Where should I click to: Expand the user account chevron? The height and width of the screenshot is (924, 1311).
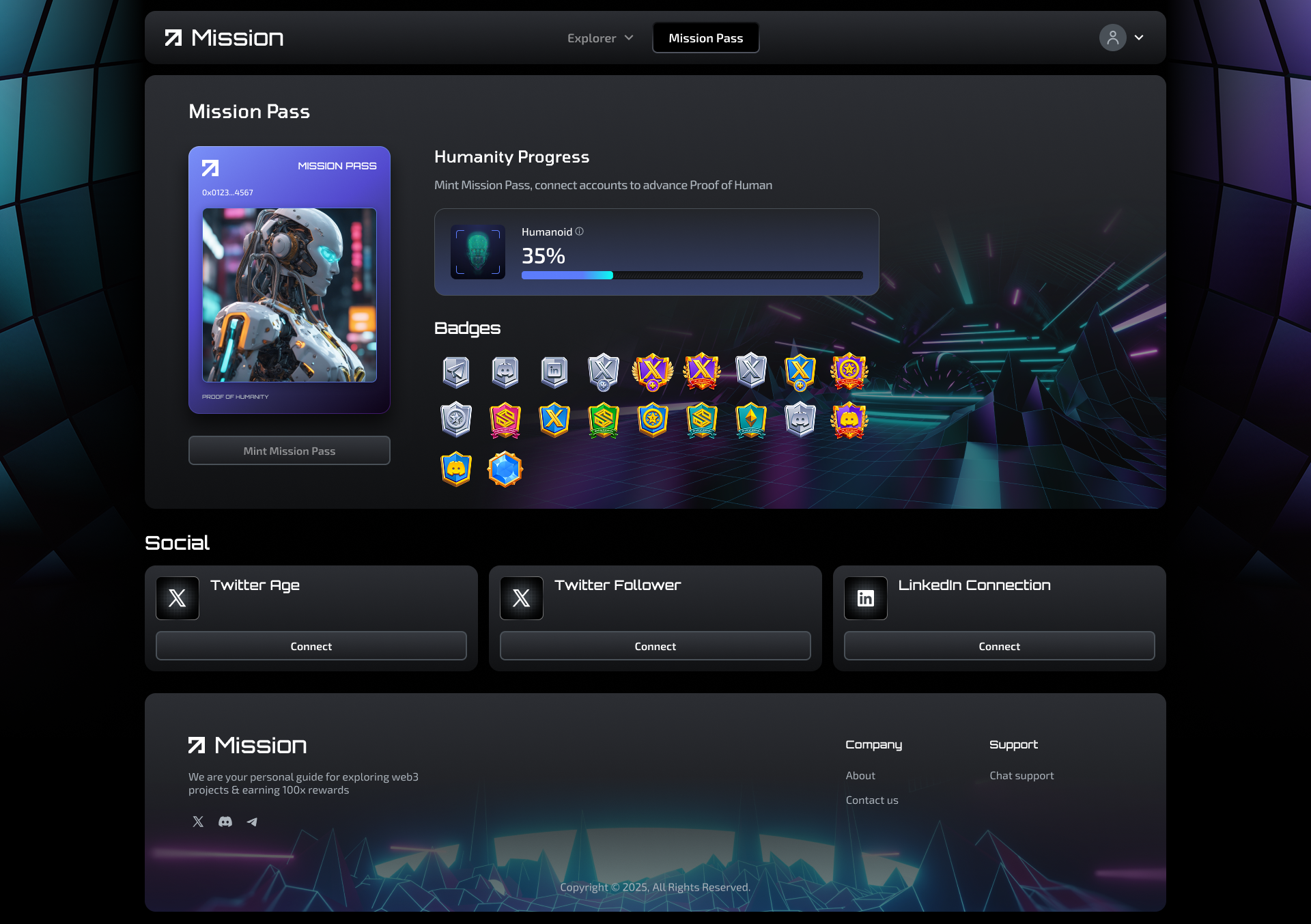tap(1139, 38)
